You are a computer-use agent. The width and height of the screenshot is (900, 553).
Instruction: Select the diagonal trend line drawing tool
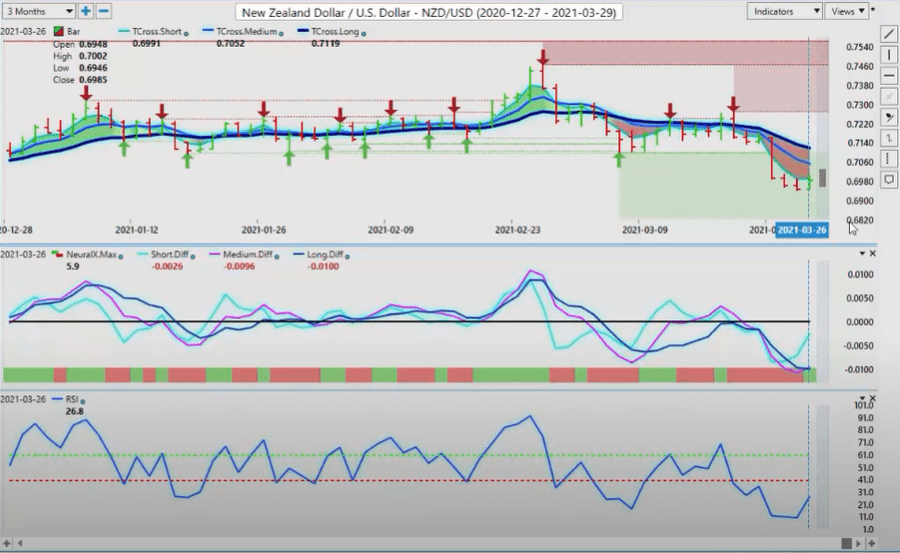tap(889, 35)
